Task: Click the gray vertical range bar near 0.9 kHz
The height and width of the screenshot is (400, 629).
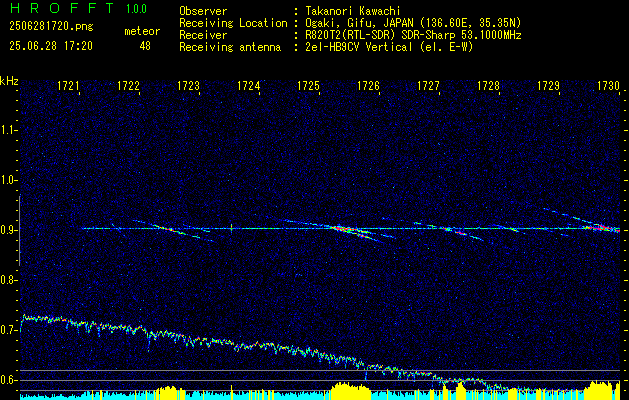Action: 19,231
